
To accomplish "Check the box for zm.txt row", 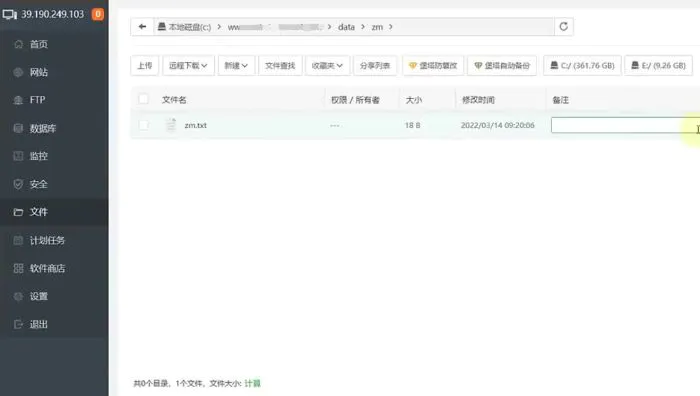I will tap(143, 125).
